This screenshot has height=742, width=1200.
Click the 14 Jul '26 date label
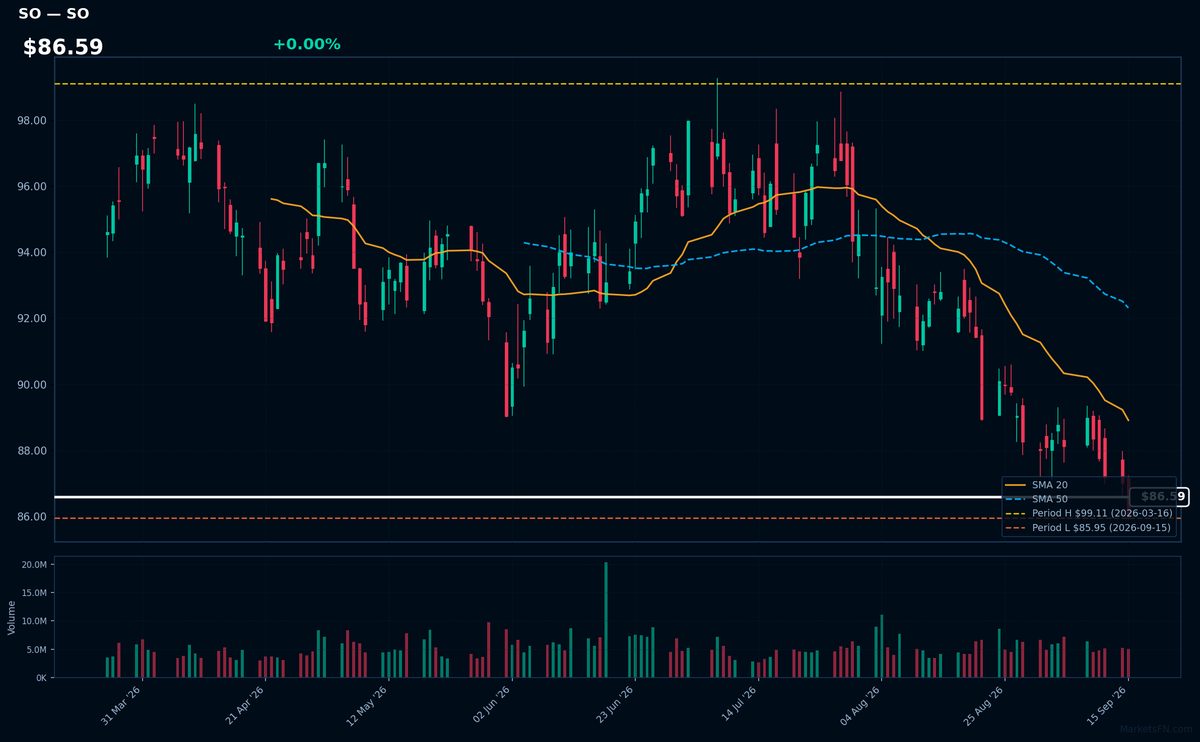736,706
